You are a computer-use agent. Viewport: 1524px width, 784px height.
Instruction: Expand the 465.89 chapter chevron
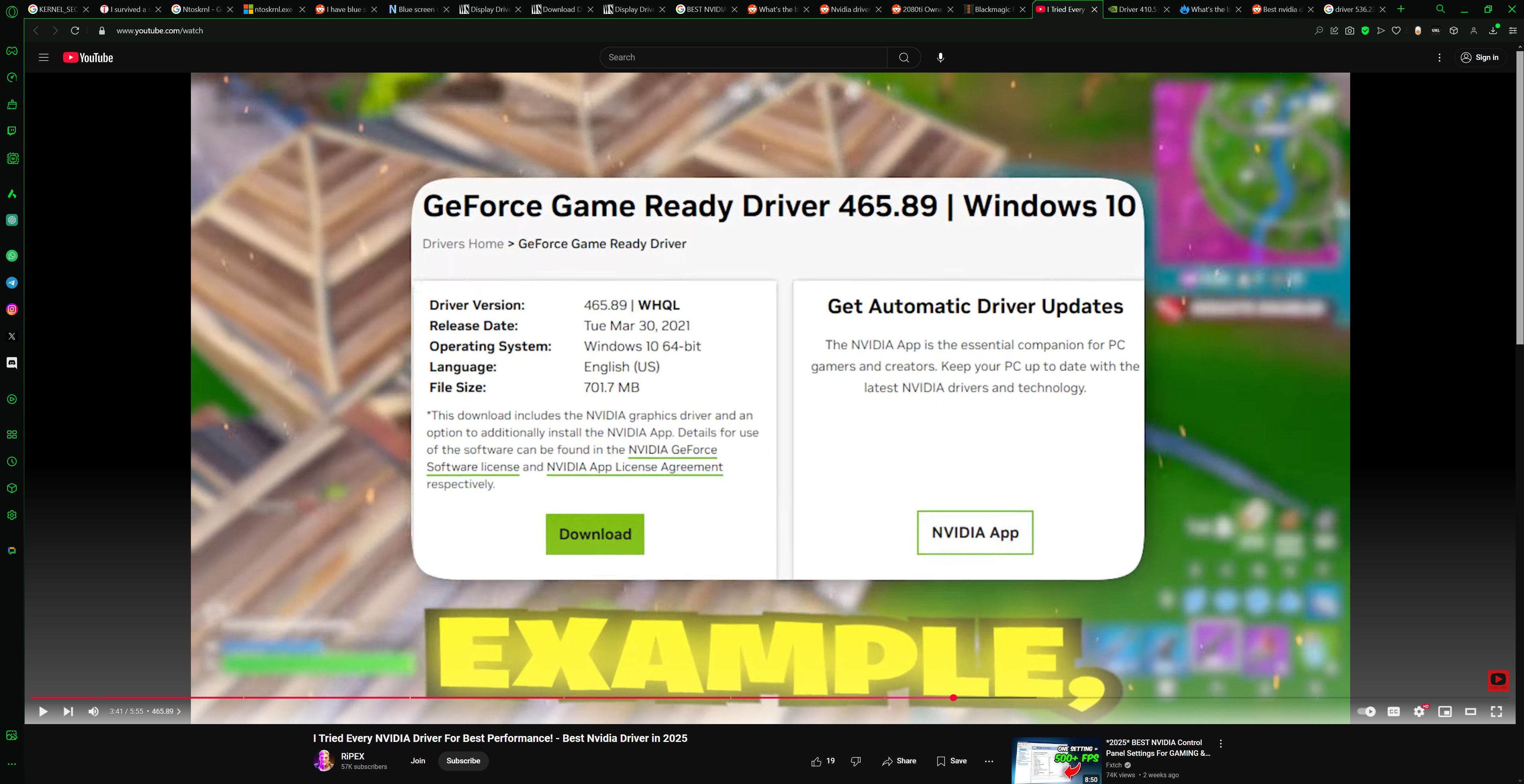[179, 711]
